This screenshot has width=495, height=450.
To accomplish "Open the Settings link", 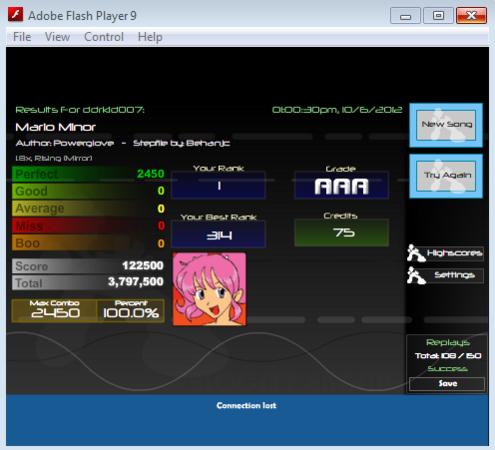I will click(455, 275).
